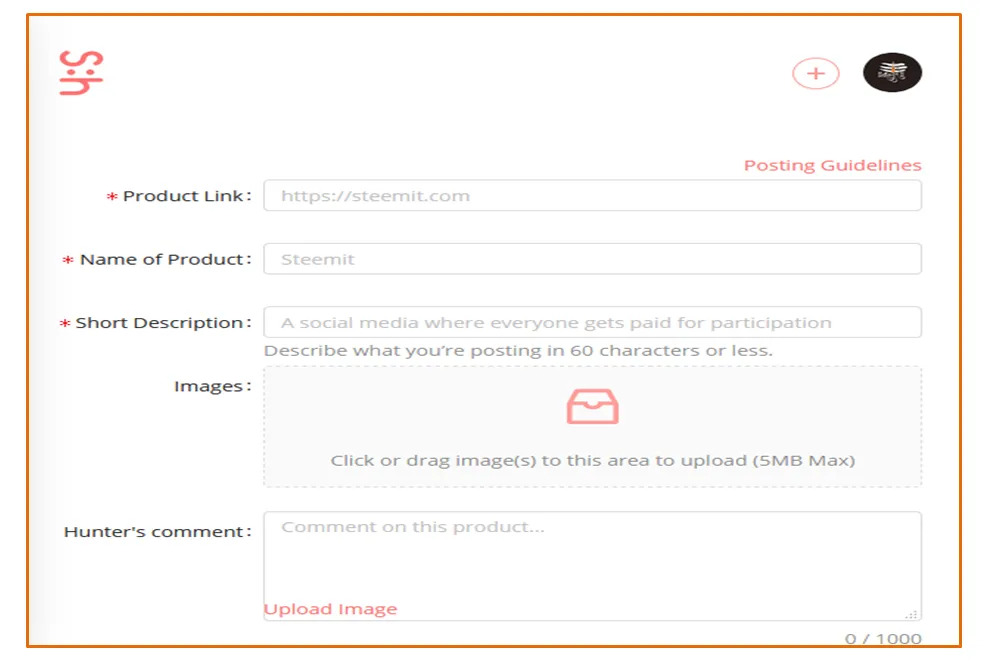
Task: Click the inbox tray upload icon
Action: tap(592, 406)
